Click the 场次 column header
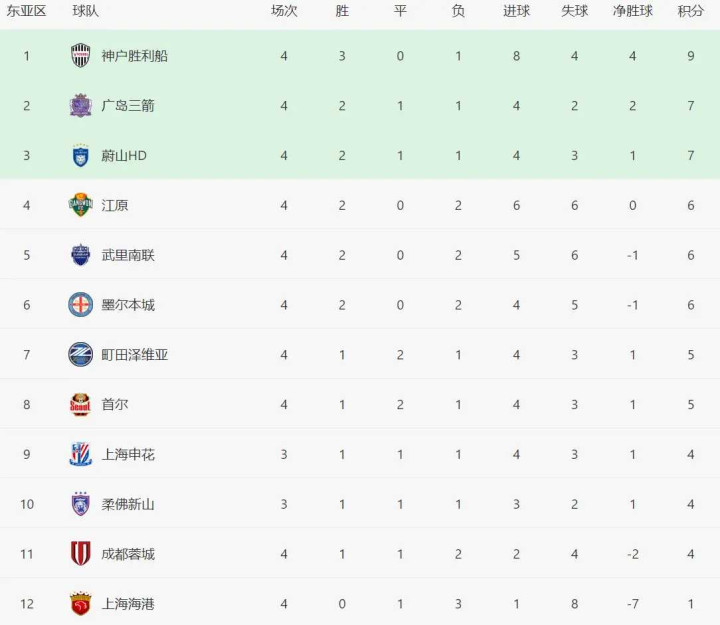720x625 pixels. 284,11
